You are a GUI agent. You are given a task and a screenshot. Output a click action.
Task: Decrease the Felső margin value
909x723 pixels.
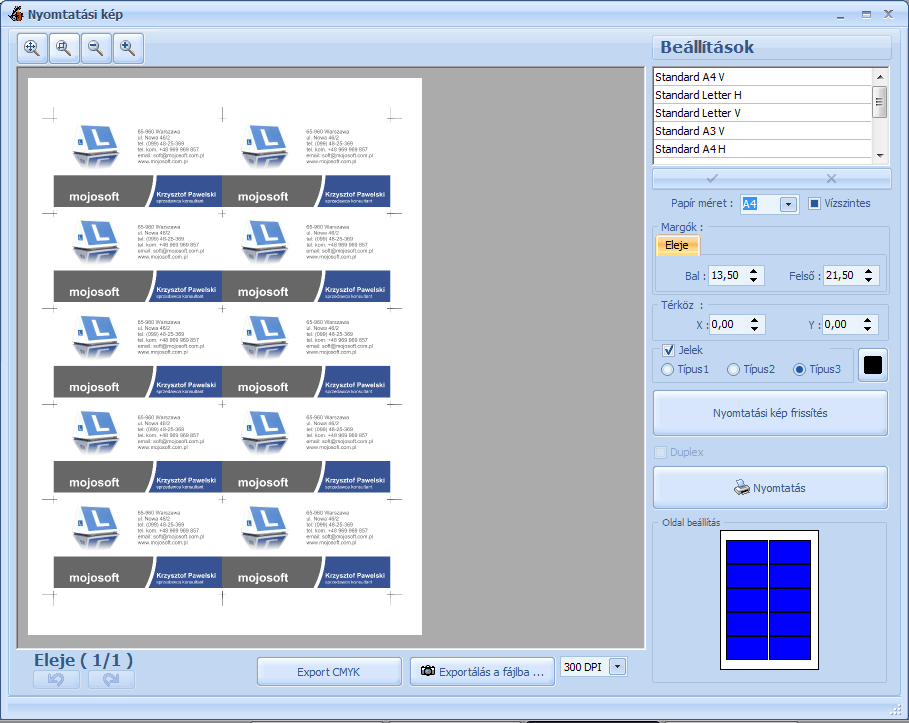pos(868,280)
